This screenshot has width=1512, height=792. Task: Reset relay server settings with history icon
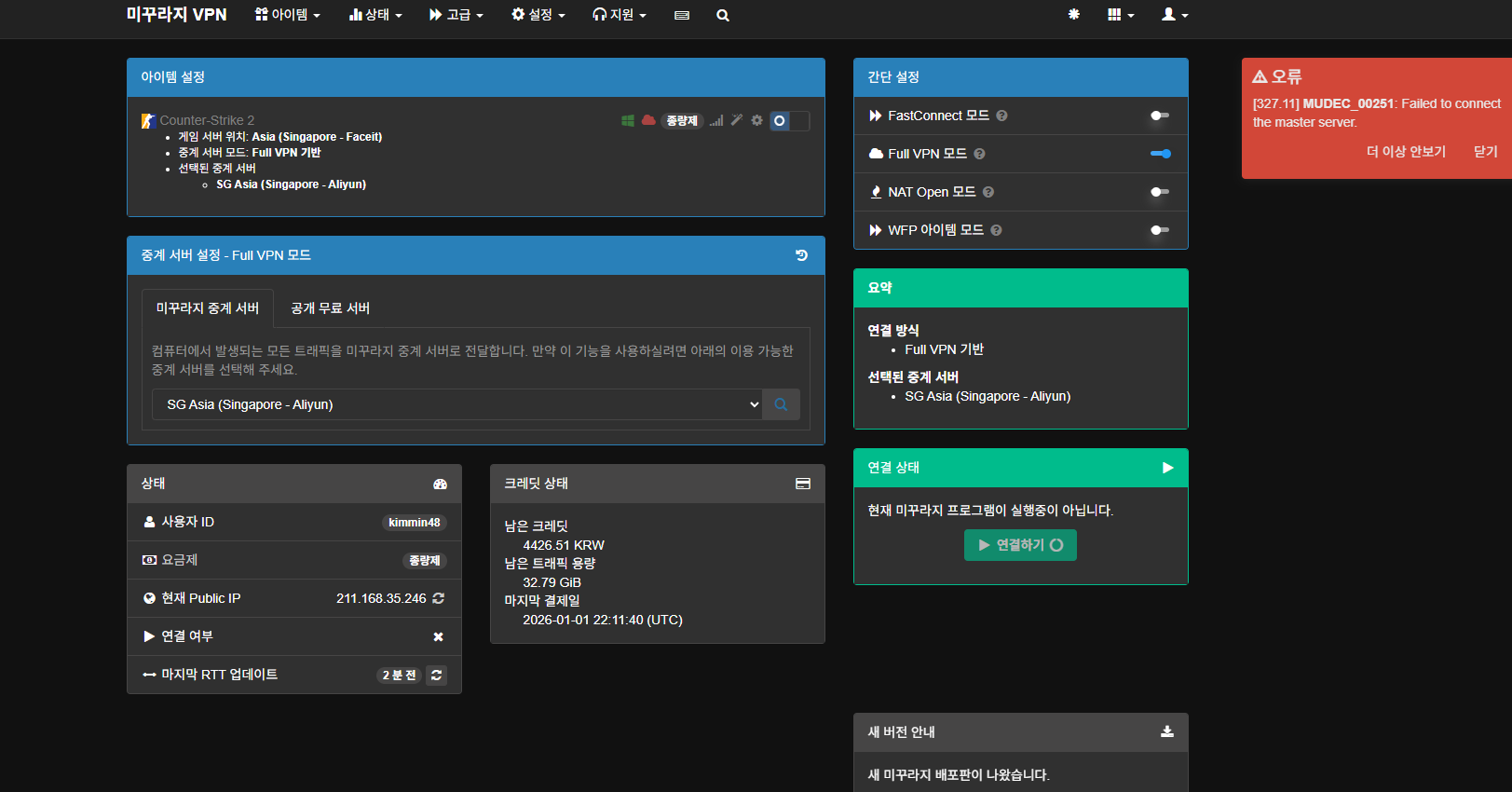pyautogui.click(x=801, y=255)
